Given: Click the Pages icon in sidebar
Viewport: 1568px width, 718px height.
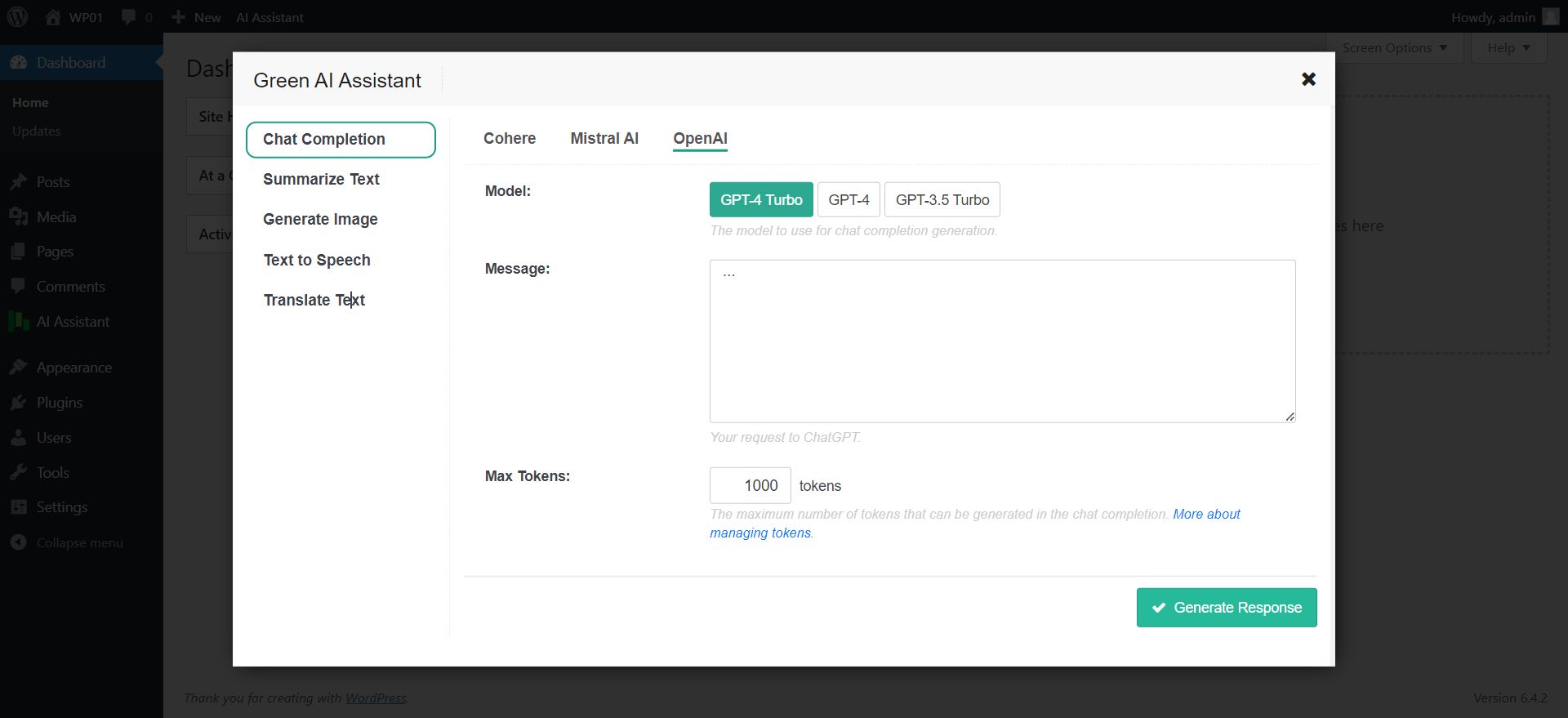Looking at the screenshot, I should click(19, 252).
